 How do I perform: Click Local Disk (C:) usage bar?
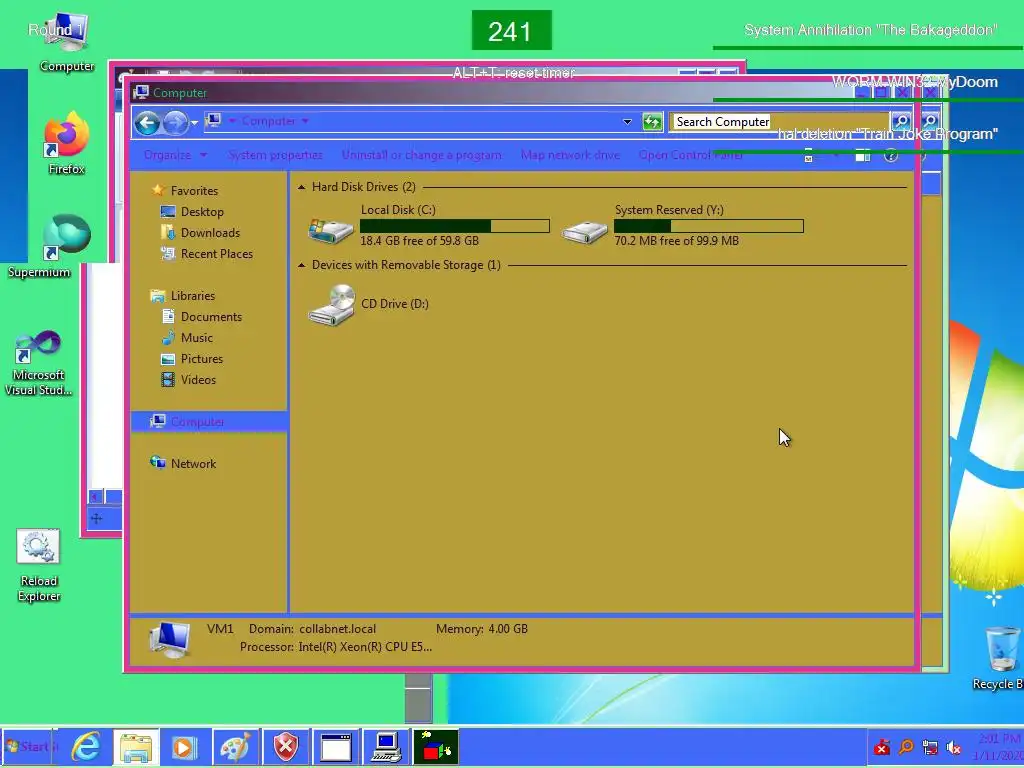coord(455,226)
